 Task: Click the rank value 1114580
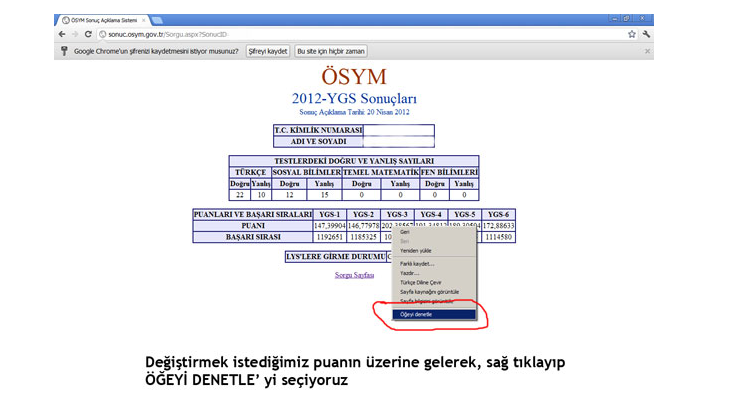pos(498,237)
